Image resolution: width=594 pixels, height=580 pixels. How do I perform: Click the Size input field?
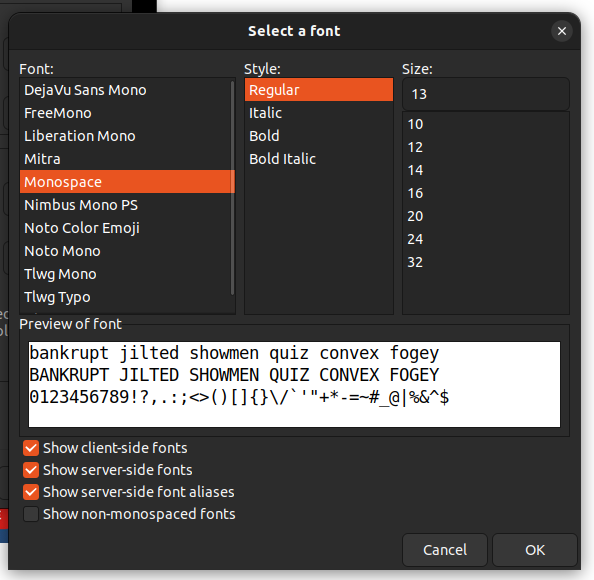(486, 94)
